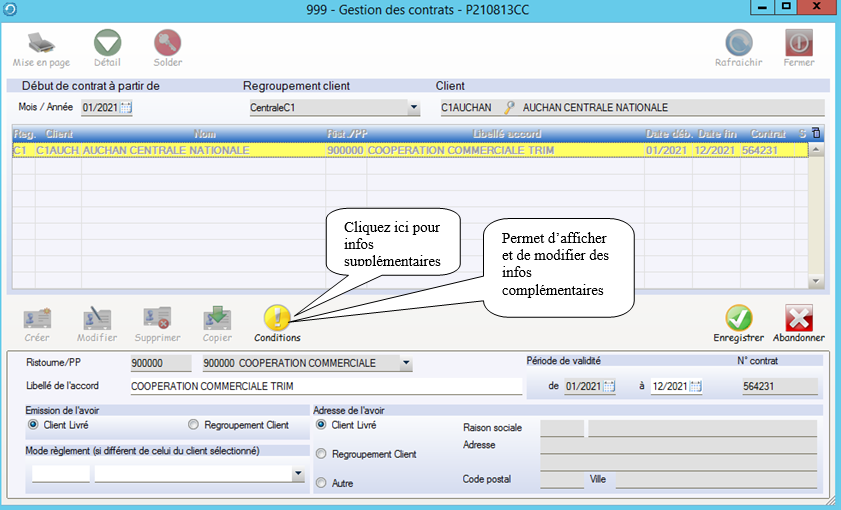Open the Ristourne/PP COOPERATION COMMERCIALE dropdown
This screenshot has height=510, width=841.
click(405, 363)
